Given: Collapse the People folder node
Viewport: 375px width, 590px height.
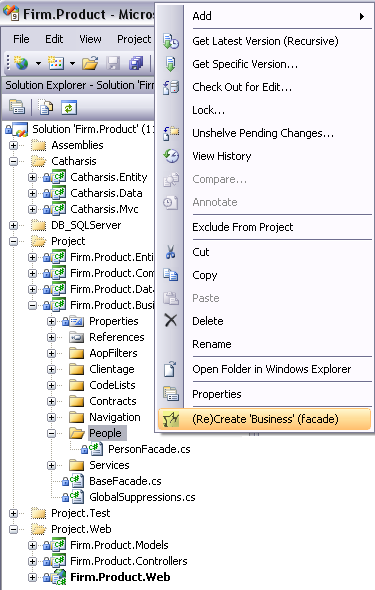Looking at the screenshot, I should (52, 433).
